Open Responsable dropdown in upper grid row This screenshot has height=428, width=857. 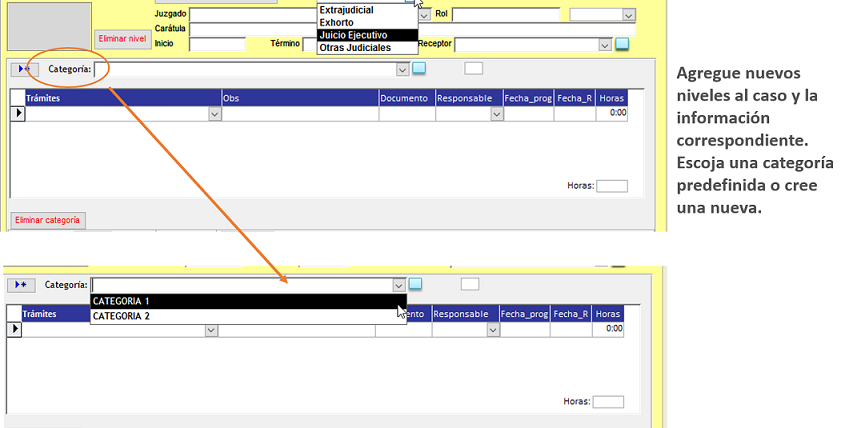point(496,115)
